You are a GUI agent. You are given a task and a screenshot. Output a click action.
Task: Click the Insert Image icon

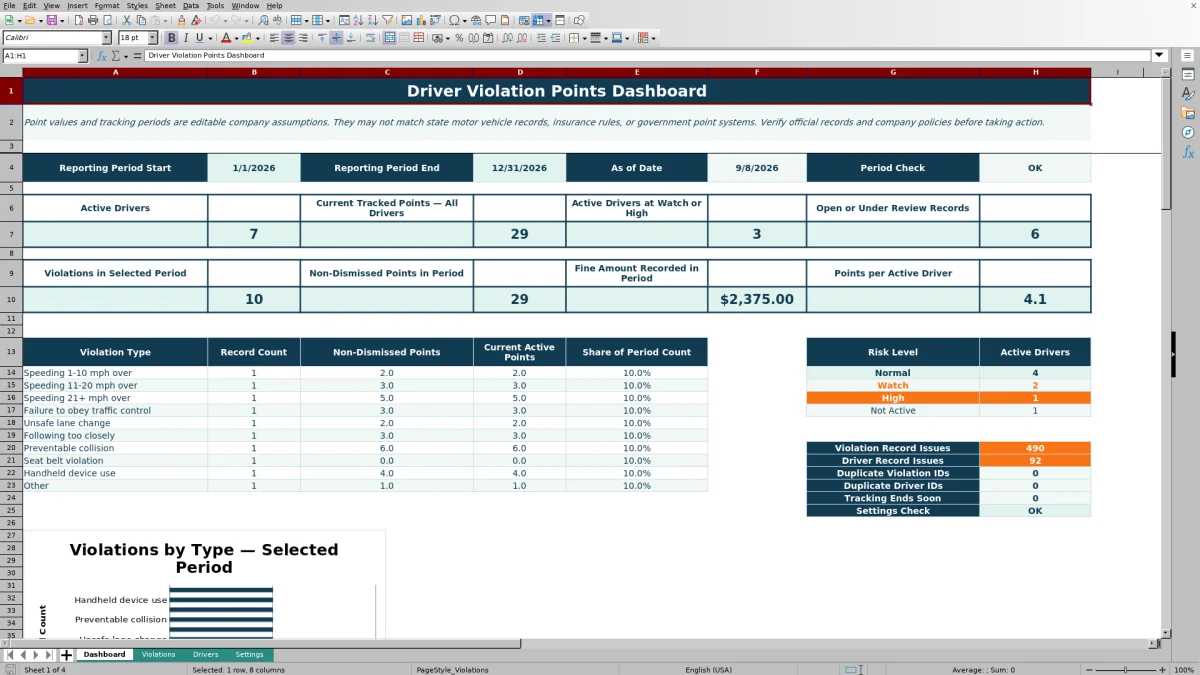tap(406, 20)
